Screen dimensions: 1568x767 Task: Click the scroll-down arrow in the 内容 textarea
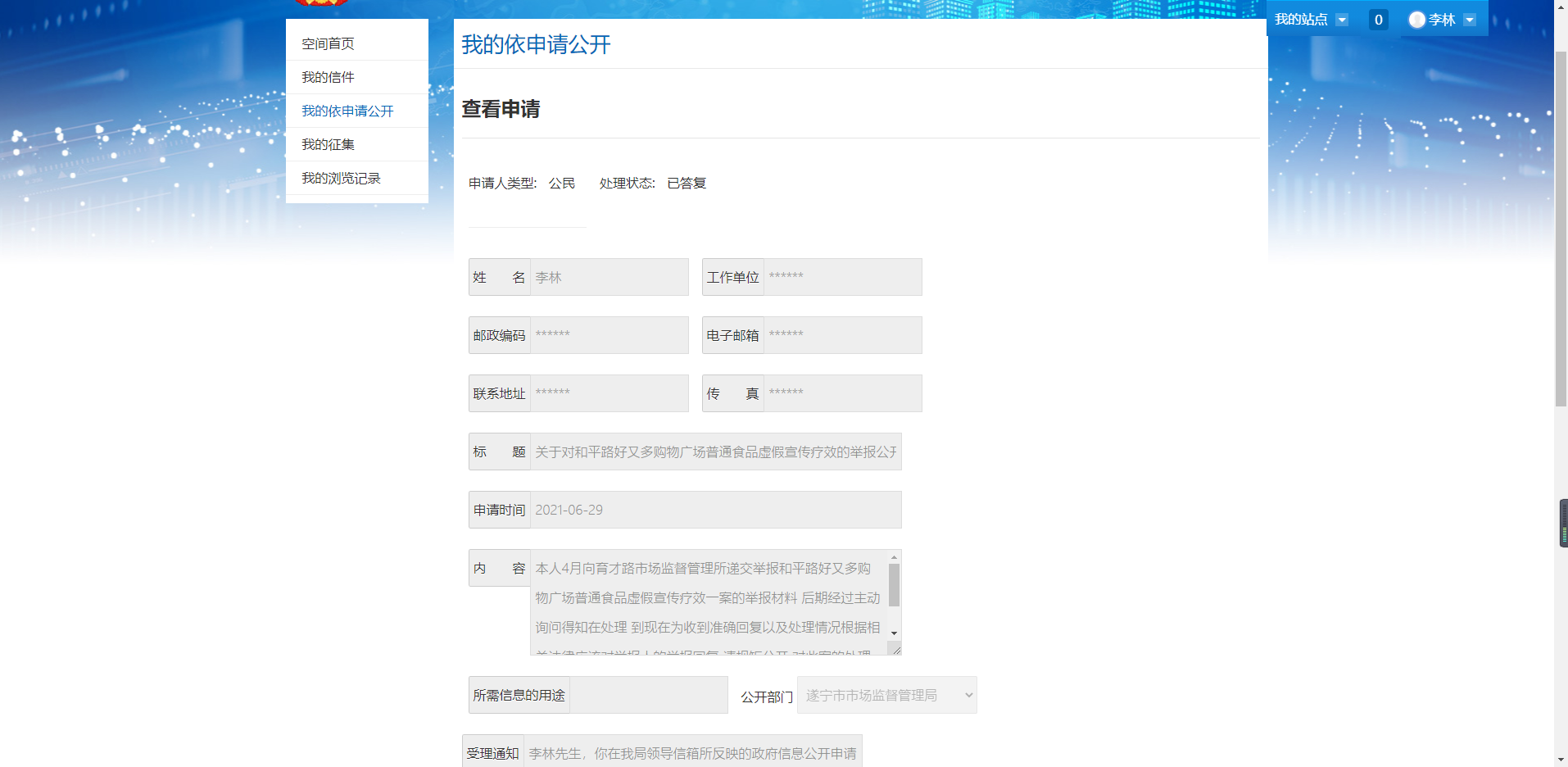tap(894, 633)
